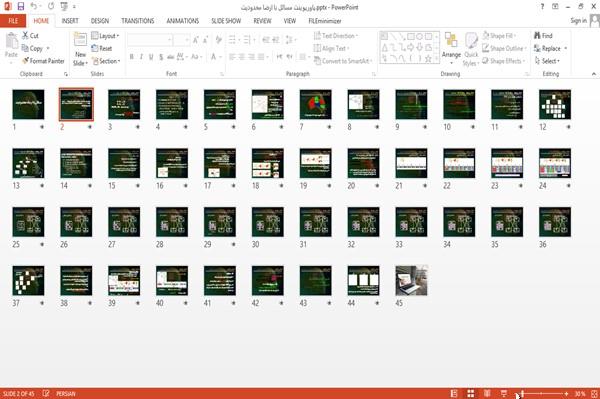The height and width of the screenshot is (399, 600).
Task: Click the New Slide icon
Action: click(80, 40)
